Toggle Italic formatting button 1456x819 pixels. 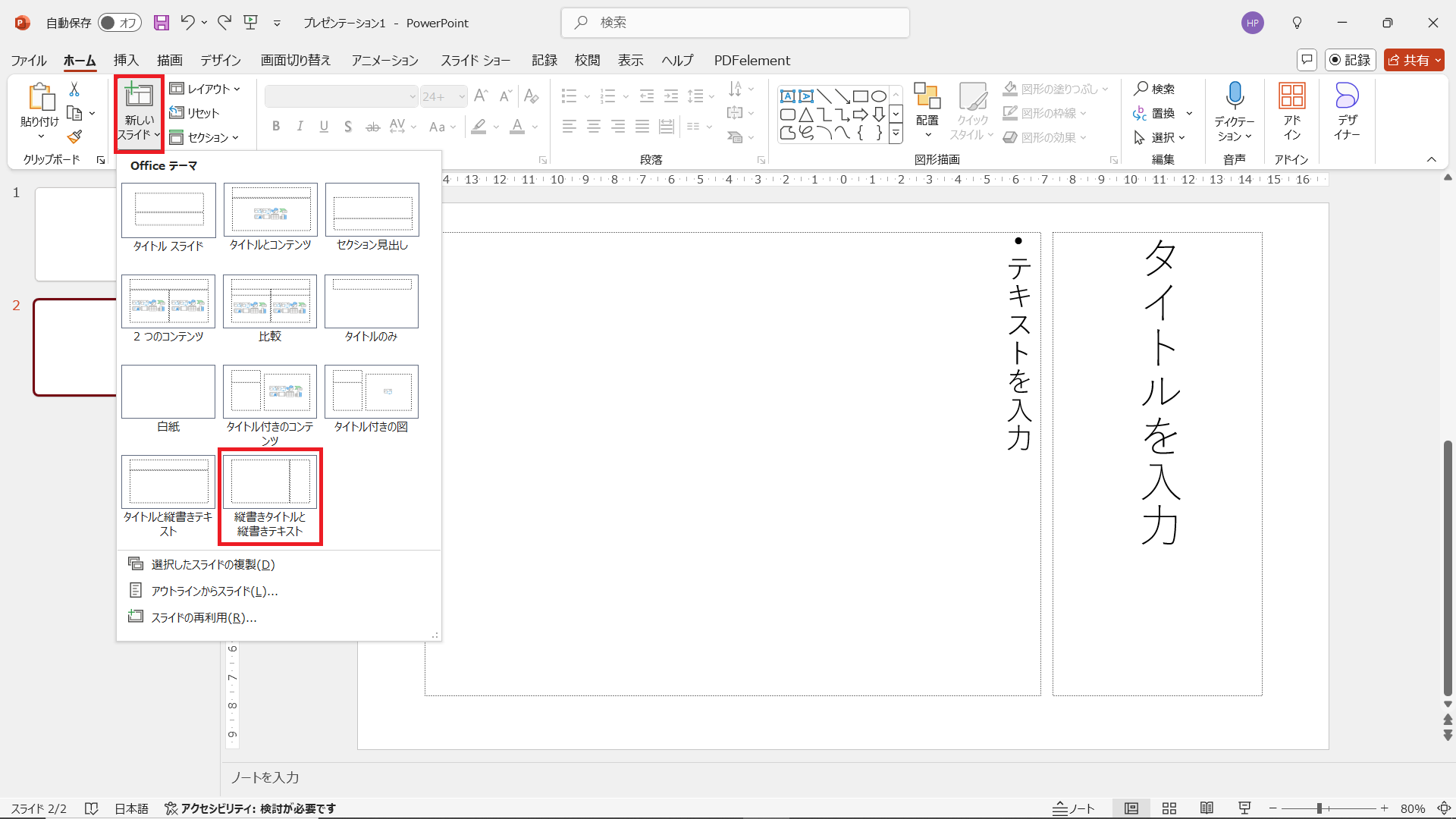[x=300, y=127]
